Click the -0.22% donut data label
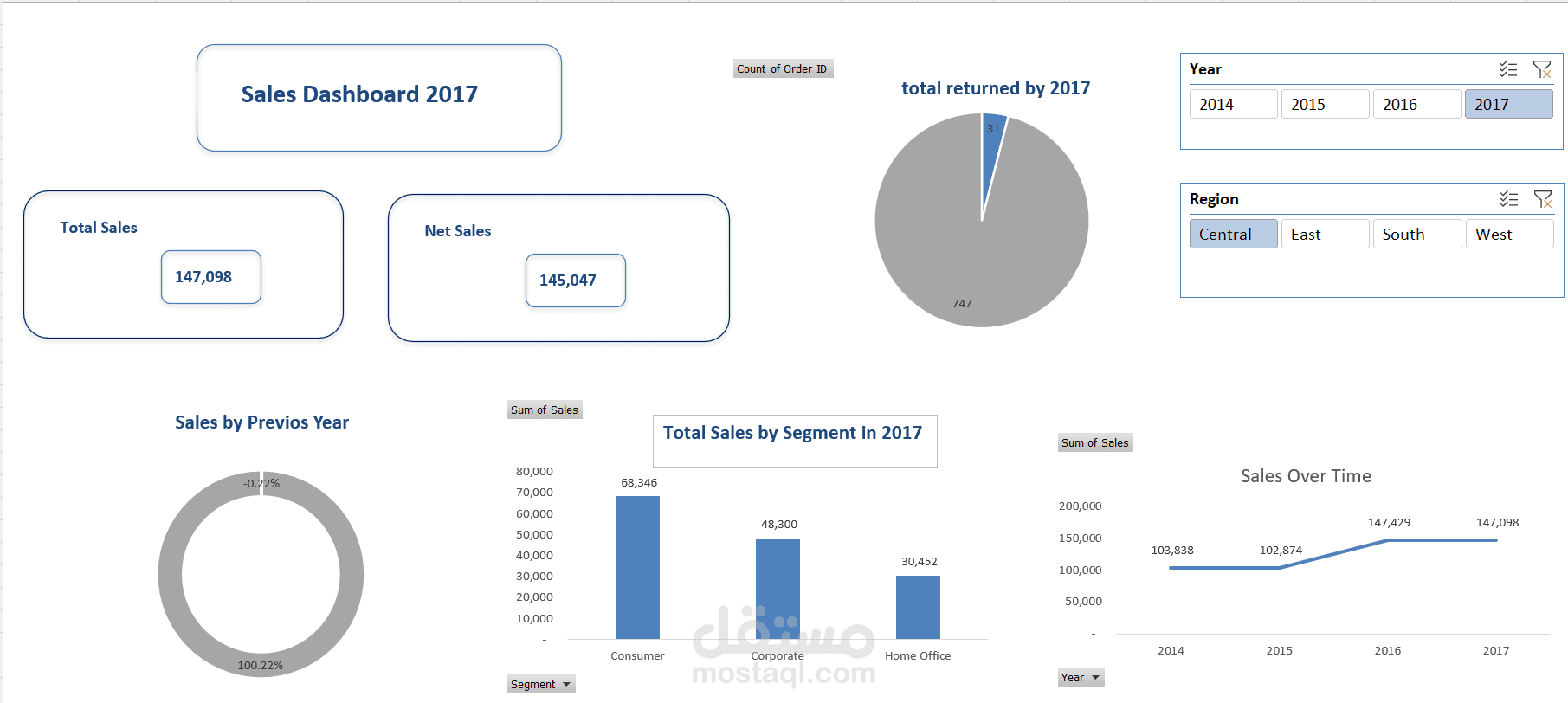 [x=261, y=483]
